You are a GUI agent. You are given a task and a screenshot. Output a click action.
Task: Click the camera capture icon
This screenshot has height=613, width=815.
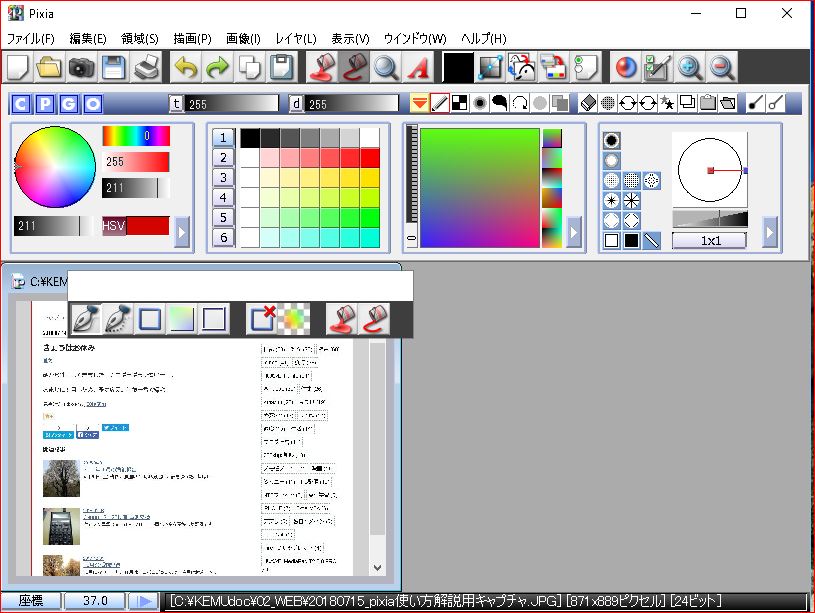tap(82, 67)
